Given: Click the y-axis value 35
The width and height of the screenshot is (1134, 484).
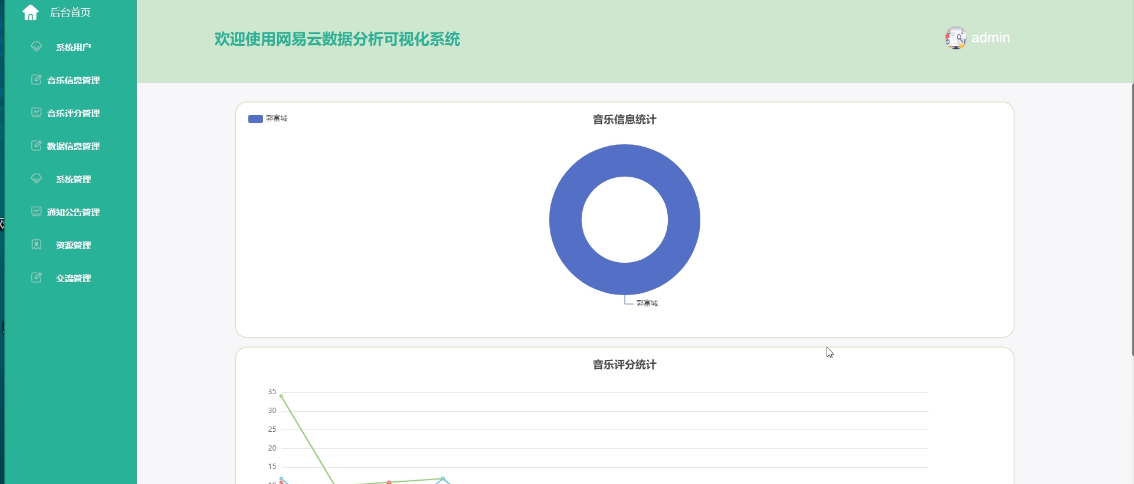Looking at the screenshot, I should (x=272, y=391).
